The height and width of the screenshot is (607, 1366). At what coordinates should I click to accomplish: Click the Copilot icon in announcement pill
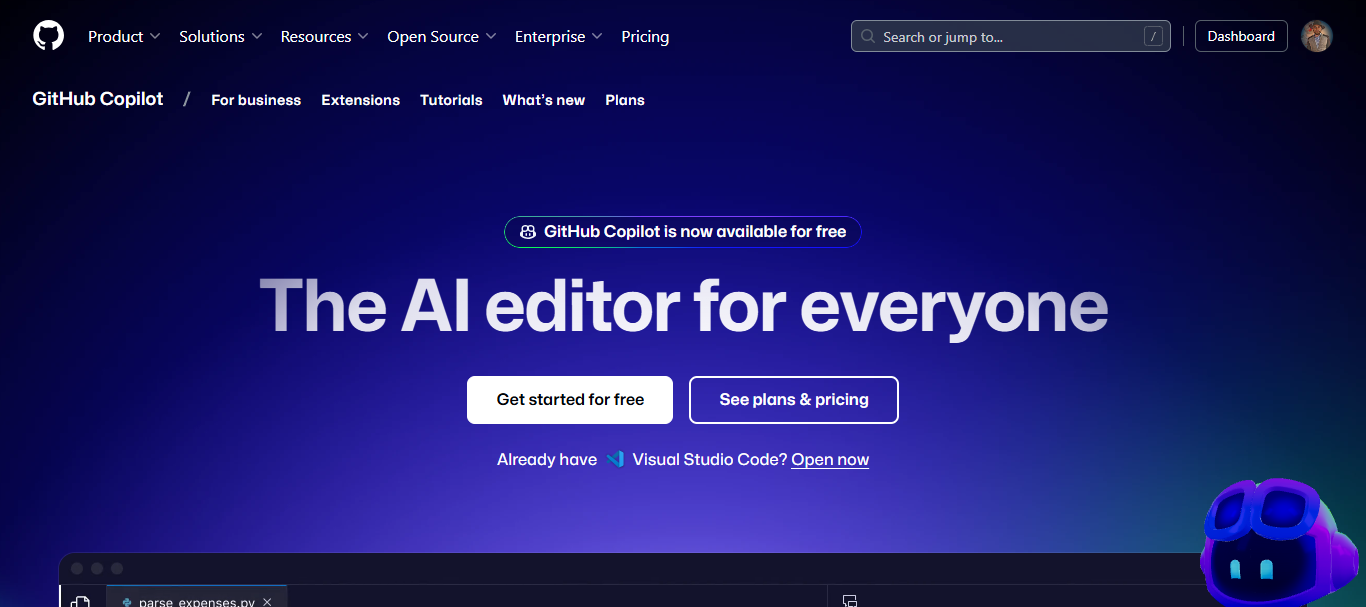528,232
